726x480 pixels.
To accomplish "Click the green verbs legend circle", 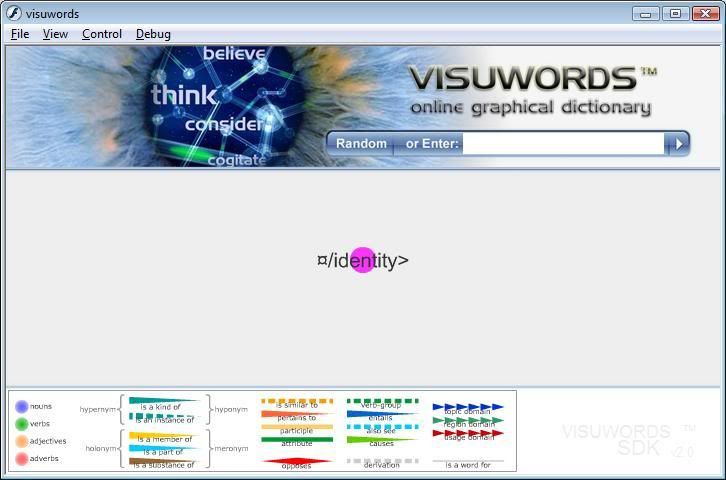I will 21,424.
